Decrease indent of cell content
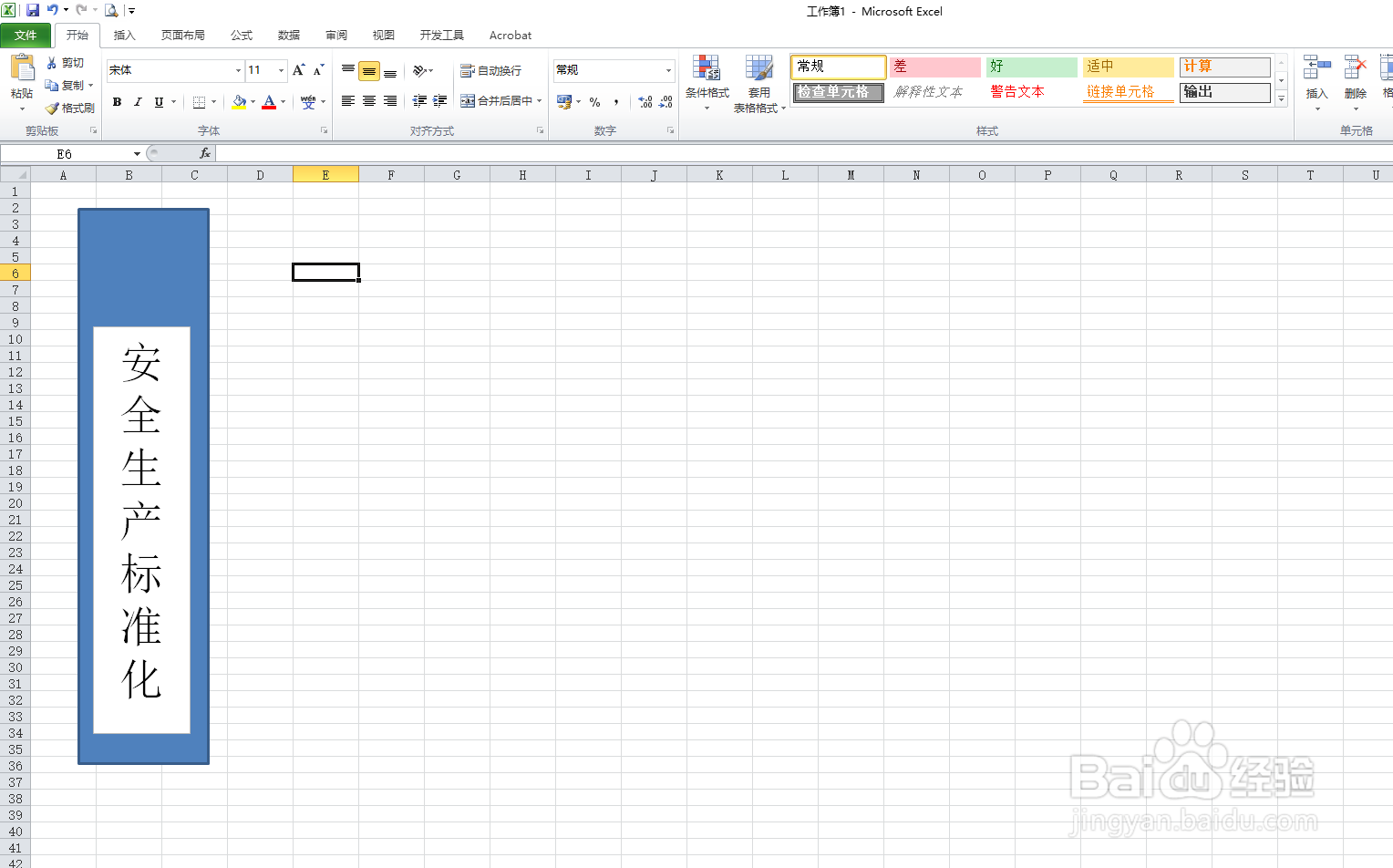The width and height of the screenshot is (1393, 868). (419, 101)
